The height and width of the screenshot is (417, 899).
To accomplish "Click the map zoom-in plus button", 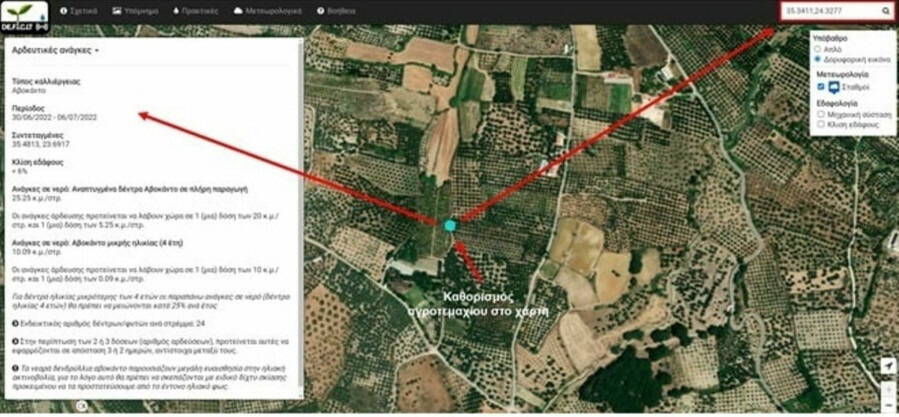I will click(x=888, y=388).
